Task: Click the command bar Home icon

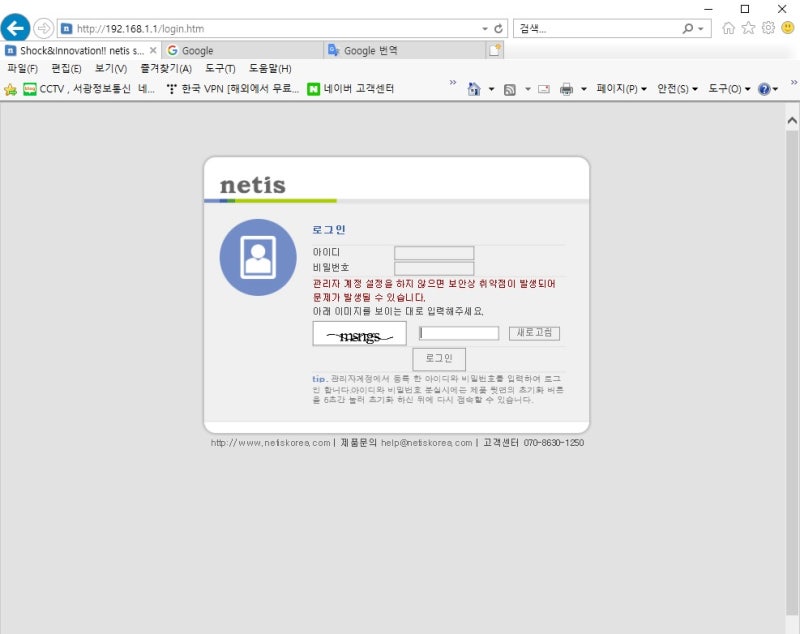Action: (474, 89)
